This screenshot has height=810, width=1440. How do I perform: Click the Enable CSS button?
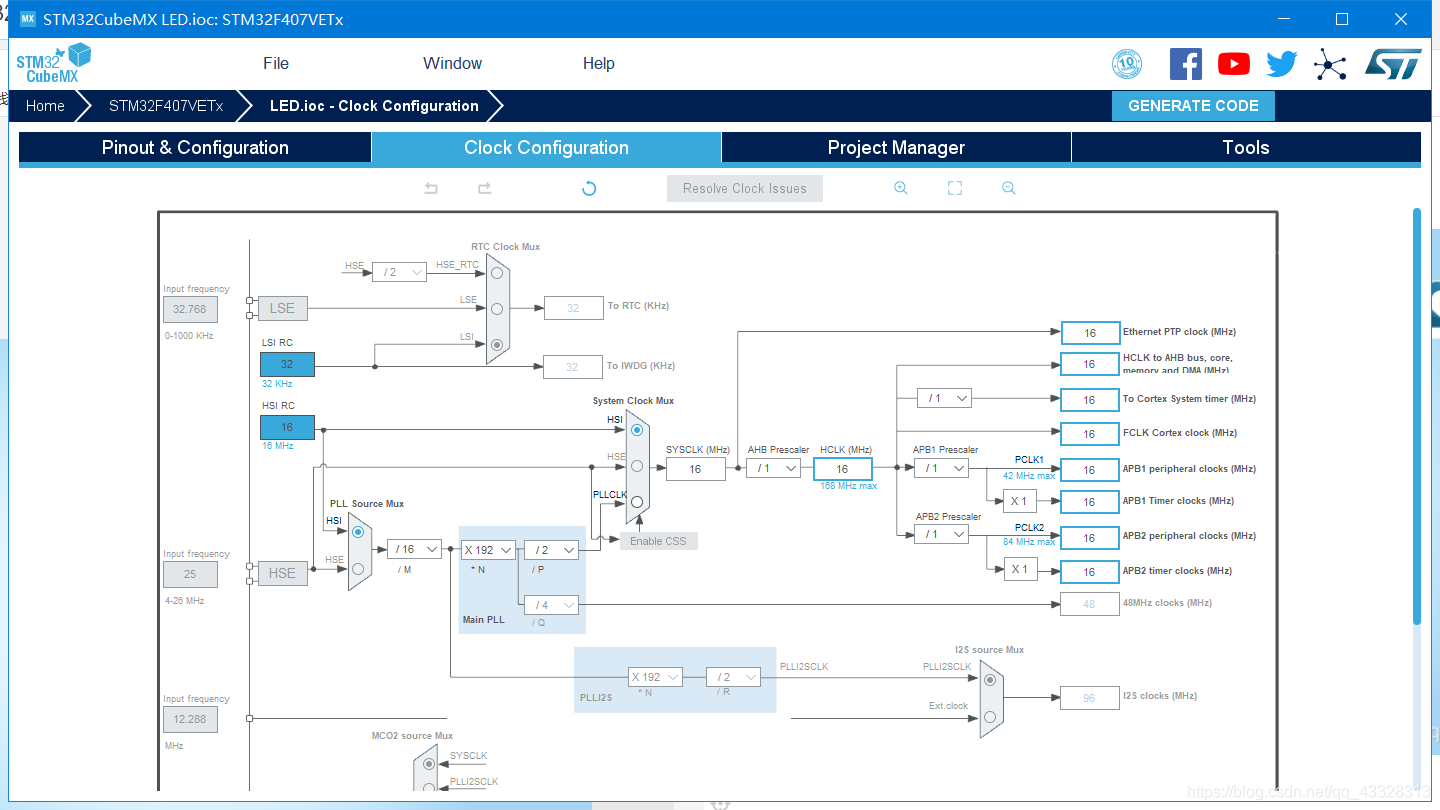pos(658,541)
